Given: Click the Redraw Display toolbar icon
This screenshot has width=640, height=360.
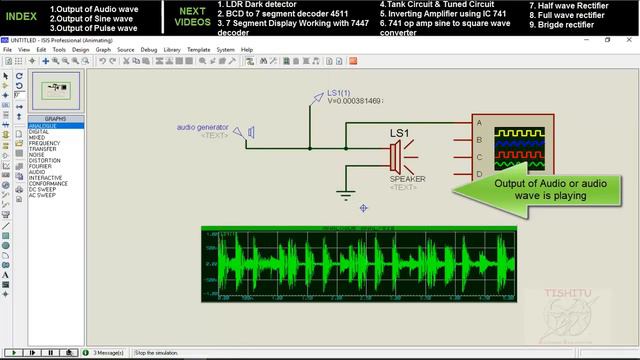Looking at the screenshot, I should tap(9, 61).
